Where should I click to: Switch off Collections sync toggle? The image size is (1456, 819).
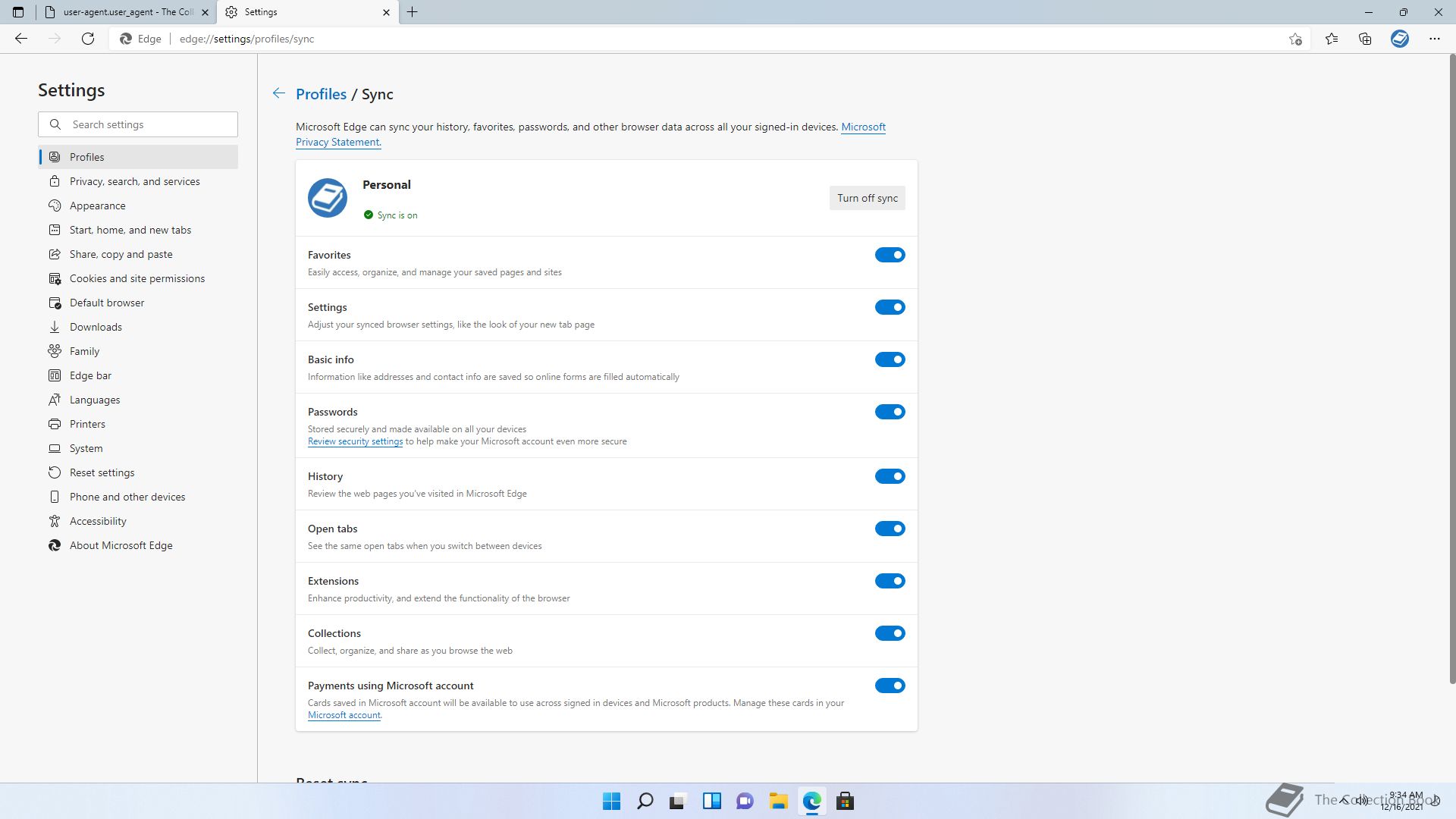(890, 633)
